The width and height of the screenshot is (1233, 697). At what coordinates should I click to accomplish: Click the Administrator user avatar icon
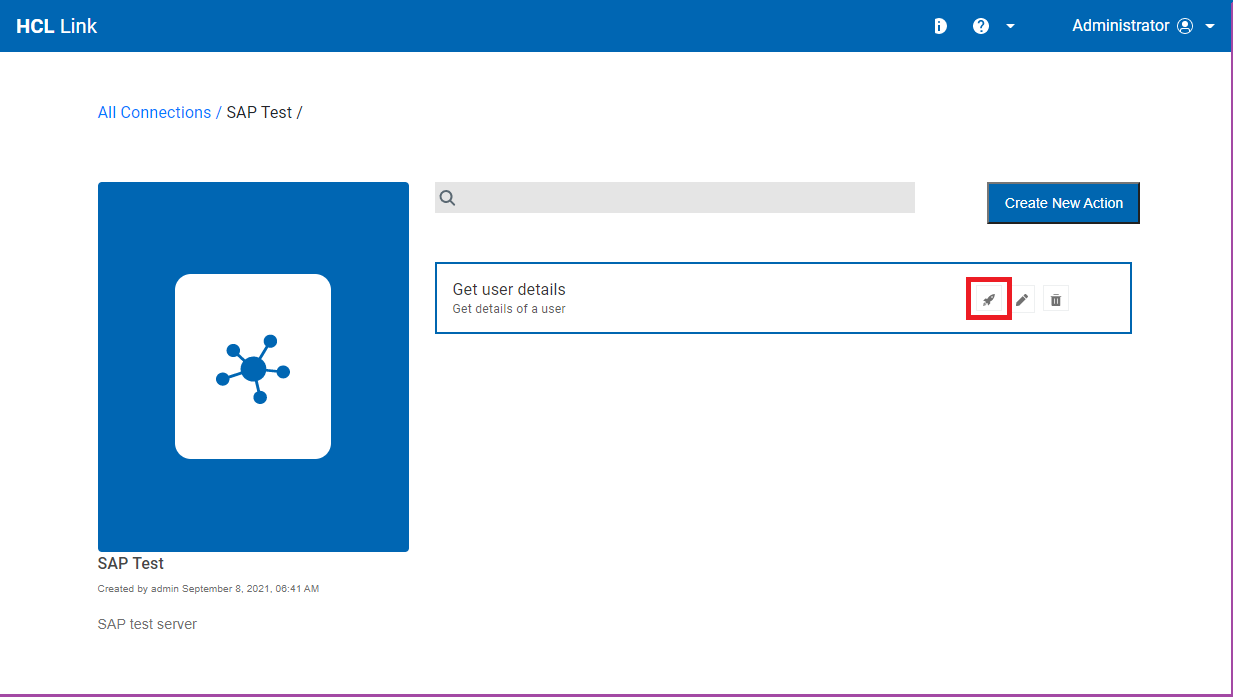pos(1185,26)
